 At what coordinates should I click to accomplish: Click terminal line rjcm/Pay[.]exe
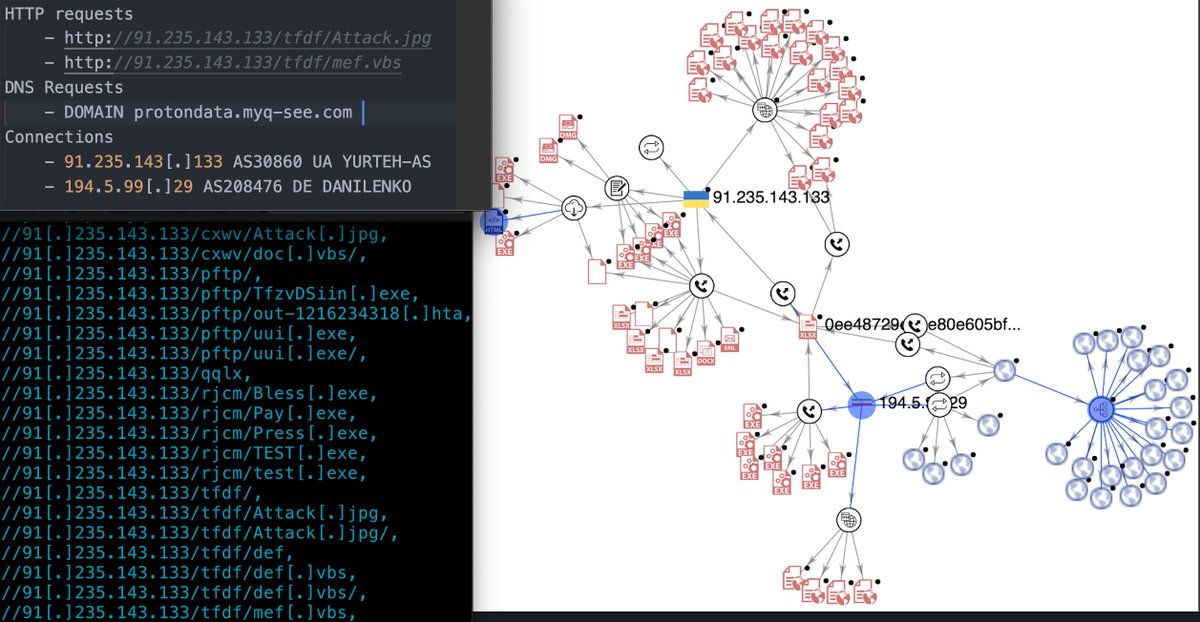(x=180, y=414)
